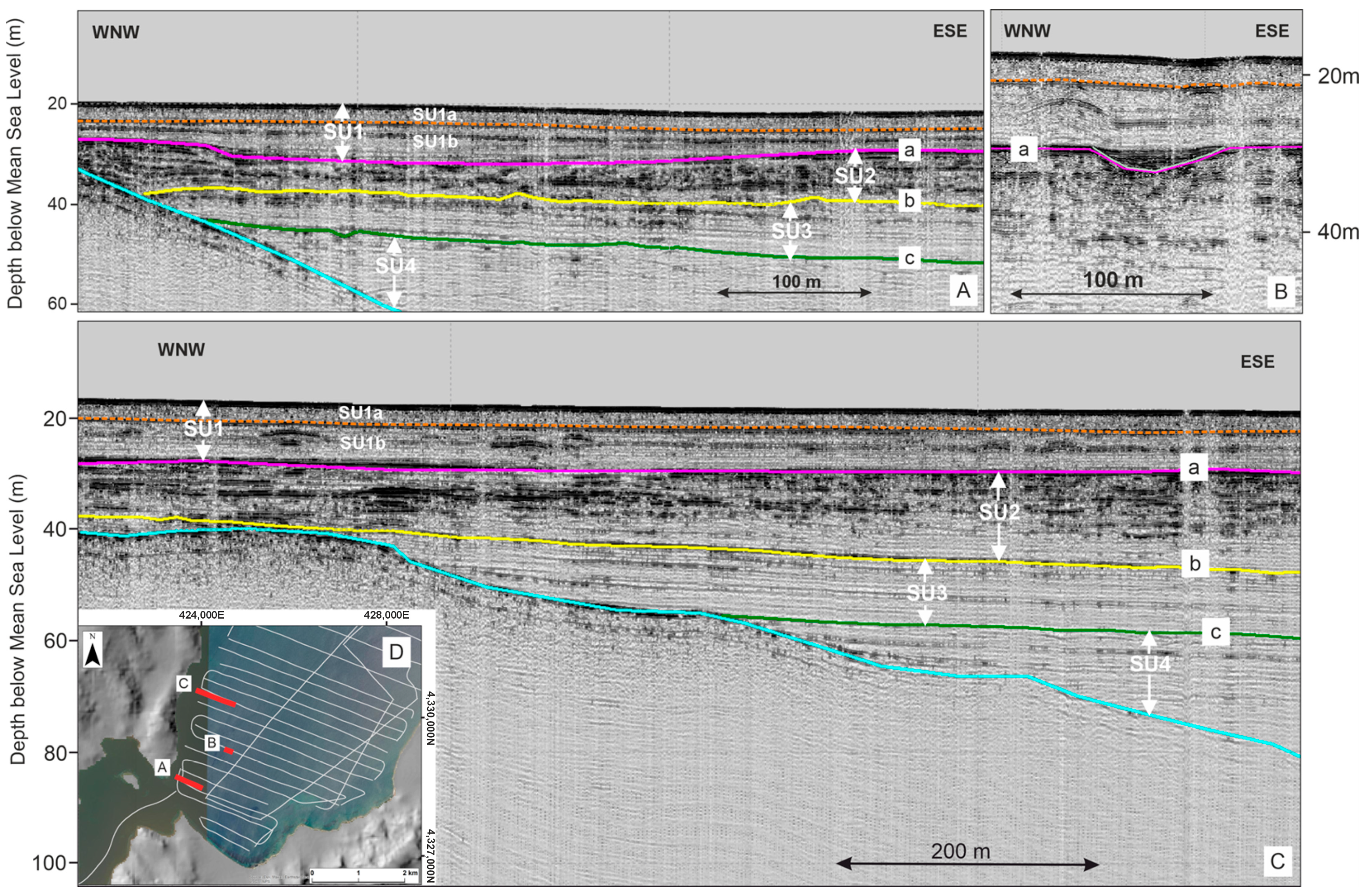Click the red survey line labeled C on the map
The width and height of the screenshot is (1369, 896).
[215, 698]
